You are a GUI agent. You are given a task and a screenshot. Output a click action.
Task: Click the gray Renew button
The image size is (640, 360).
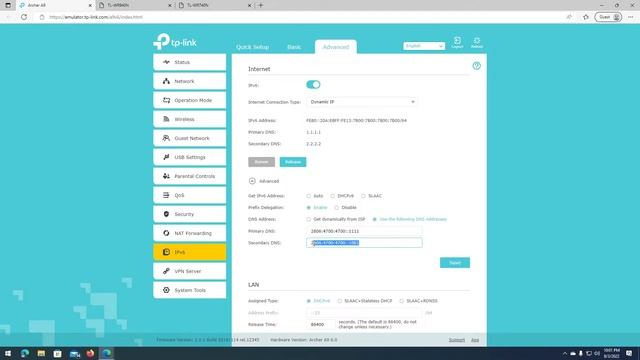261,162
